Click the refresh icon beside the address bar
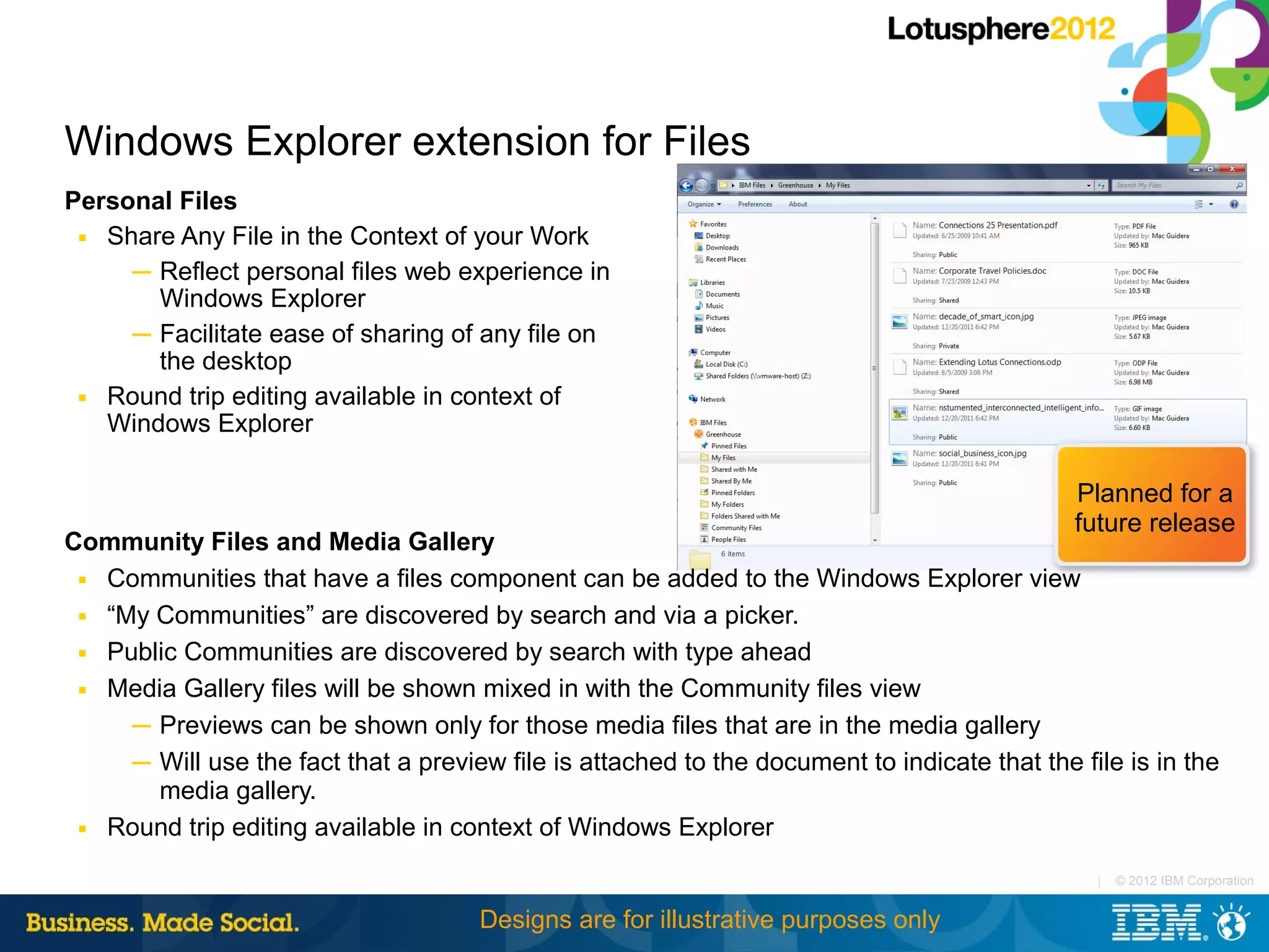1269x952 pixels. coord(1101,185)
